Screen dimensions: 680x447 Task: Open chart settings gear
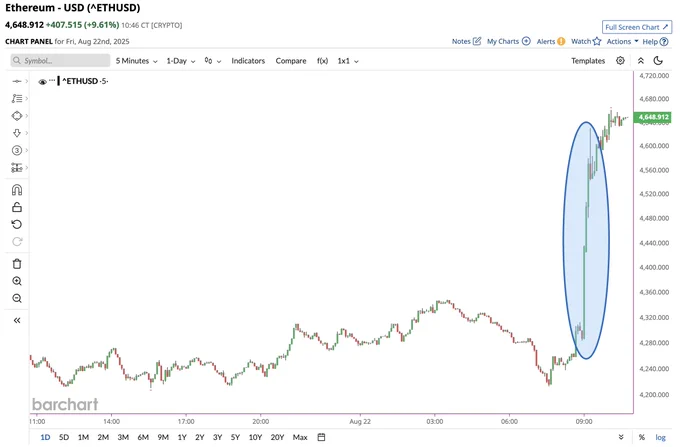point(620,61)
